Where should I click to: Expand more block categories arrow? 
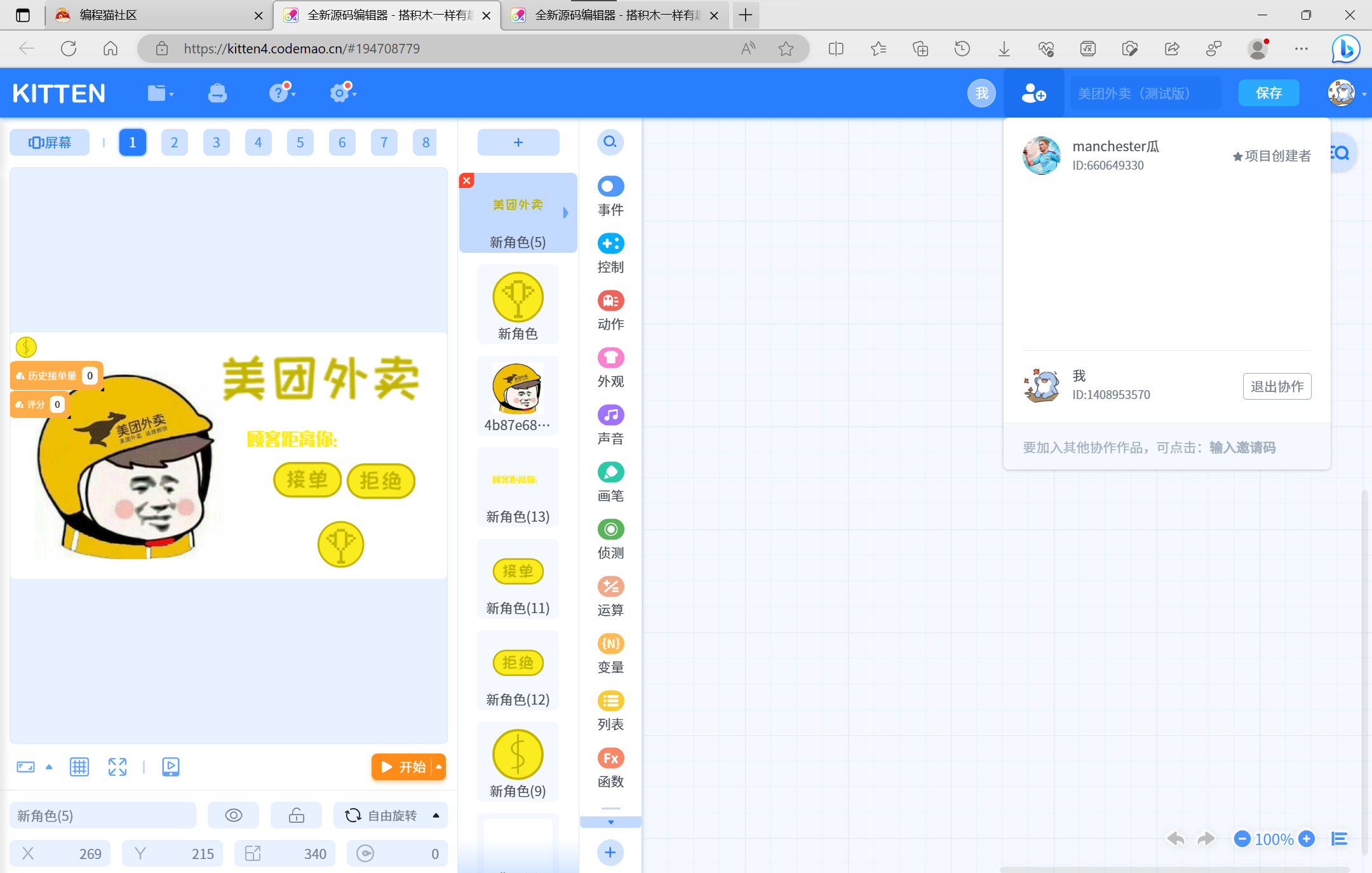coord(610,822)
